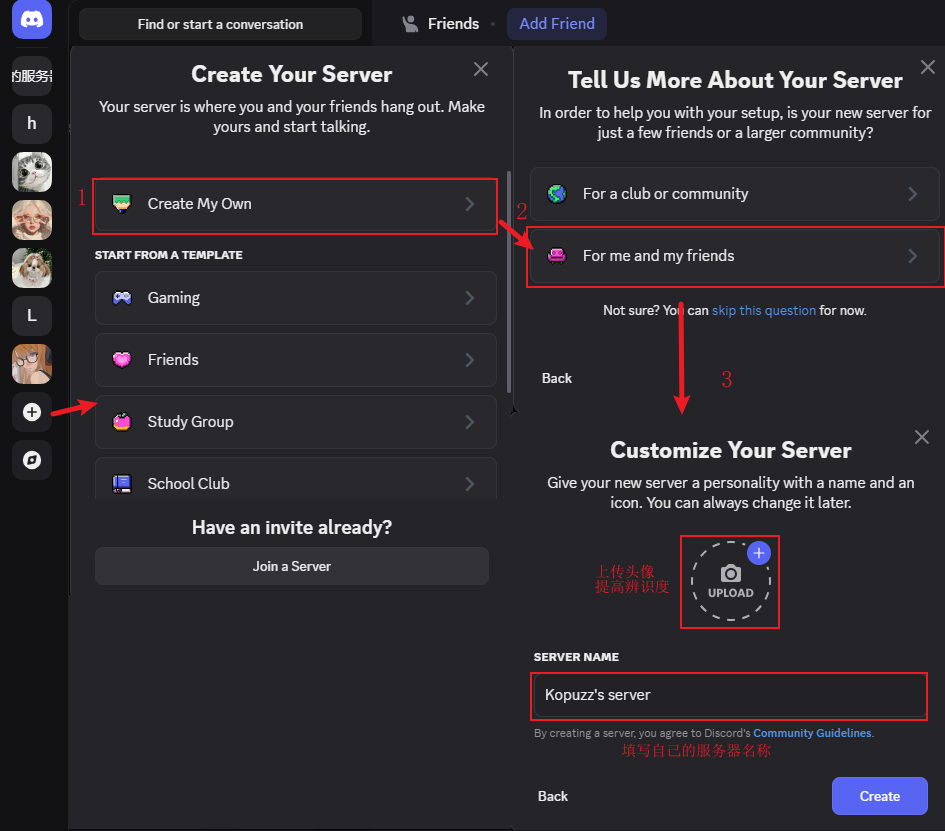Click the Gaming controller icon
The width and height of the screenshot is (945, 831).
122,298
